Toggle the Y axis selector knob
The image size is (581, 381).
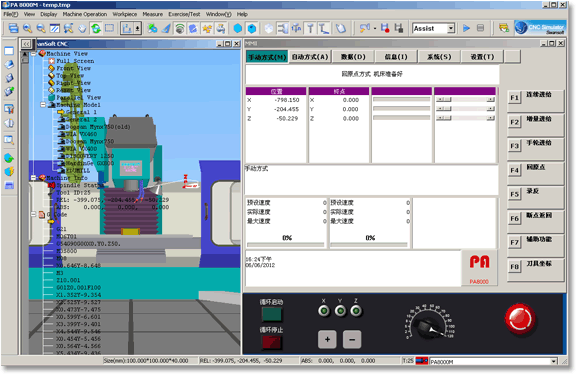click(x=340, y=311)
